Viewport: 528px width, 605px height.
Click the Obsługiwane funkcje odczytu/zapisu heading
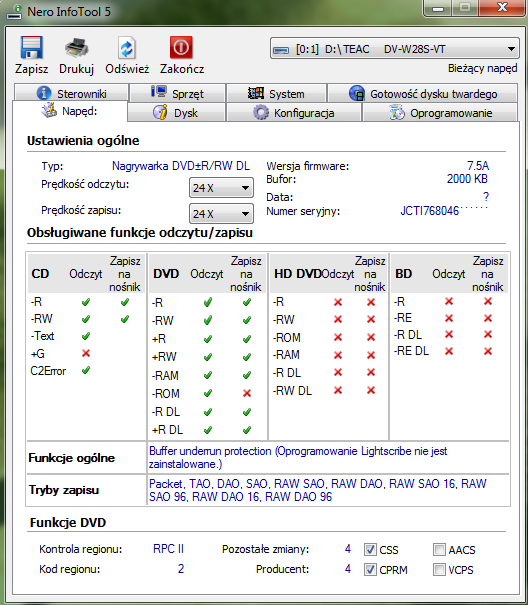[140, 233]
